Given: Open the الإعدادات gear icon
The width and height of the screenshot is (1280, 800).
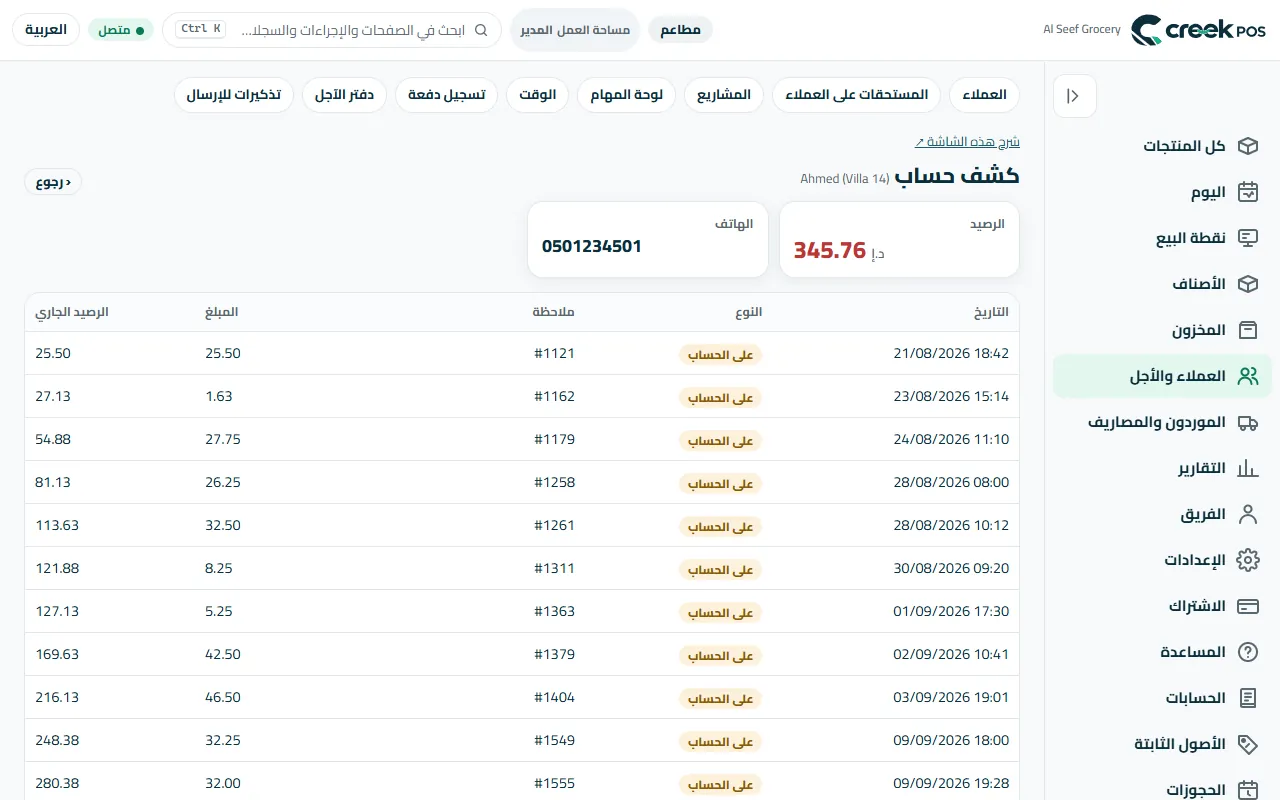Looking at the screenshot, I should coord(1247,560).
